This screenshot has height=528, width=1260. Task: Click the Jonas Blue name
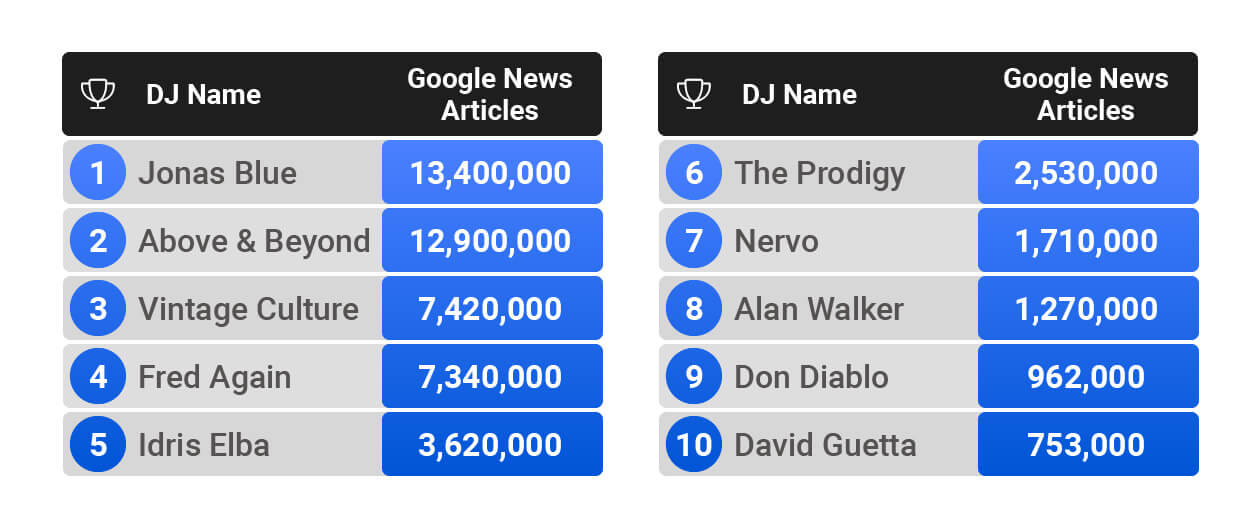pos(217,173)
